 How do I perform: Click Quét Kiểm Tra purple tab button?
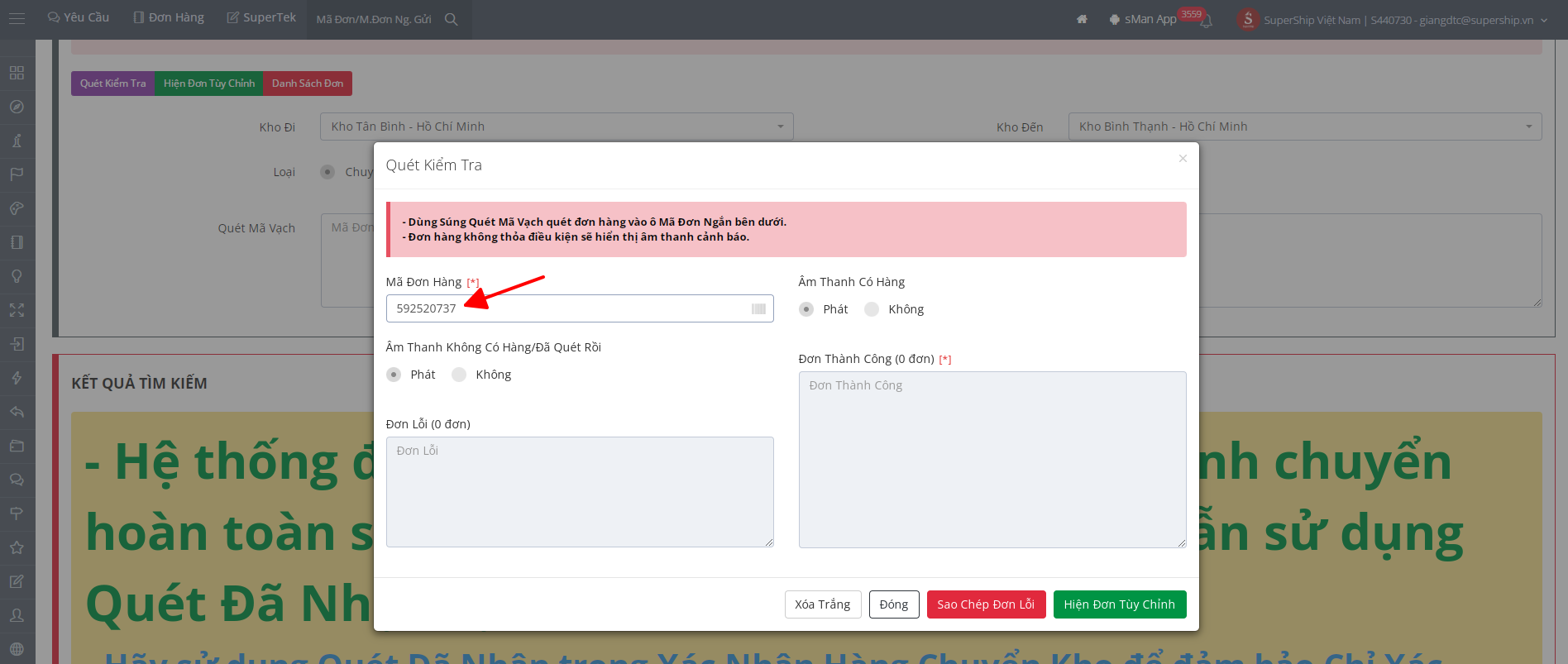click(113, 84)
